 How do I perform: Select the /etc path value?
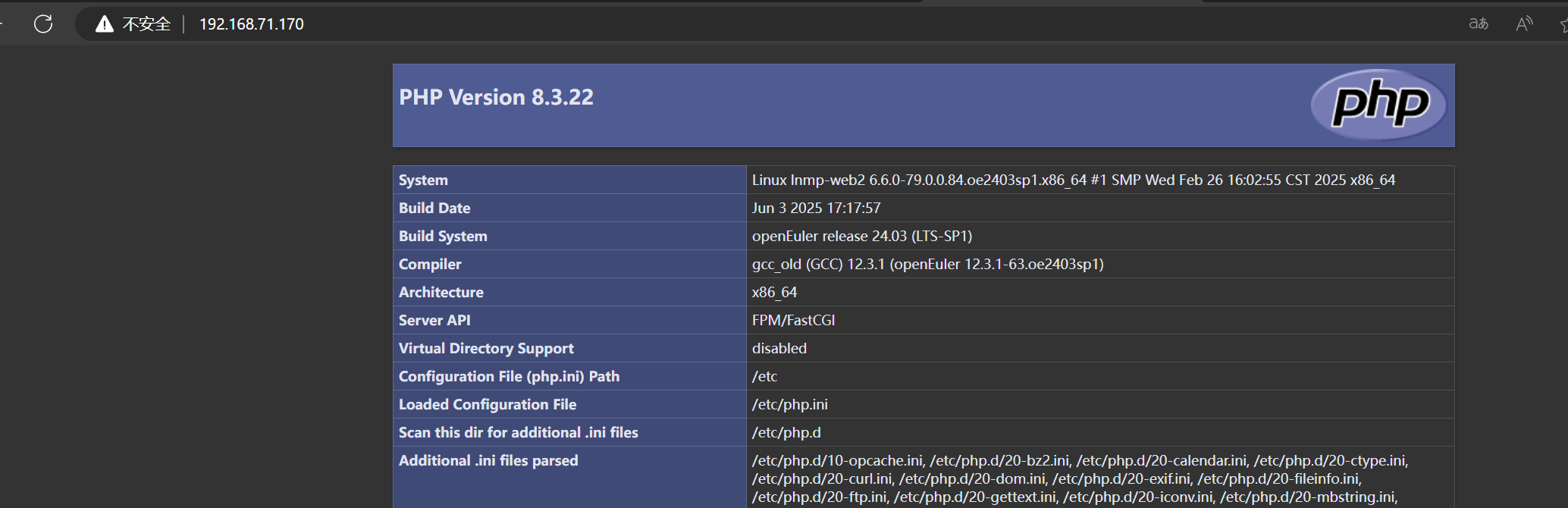pos(765,376)
